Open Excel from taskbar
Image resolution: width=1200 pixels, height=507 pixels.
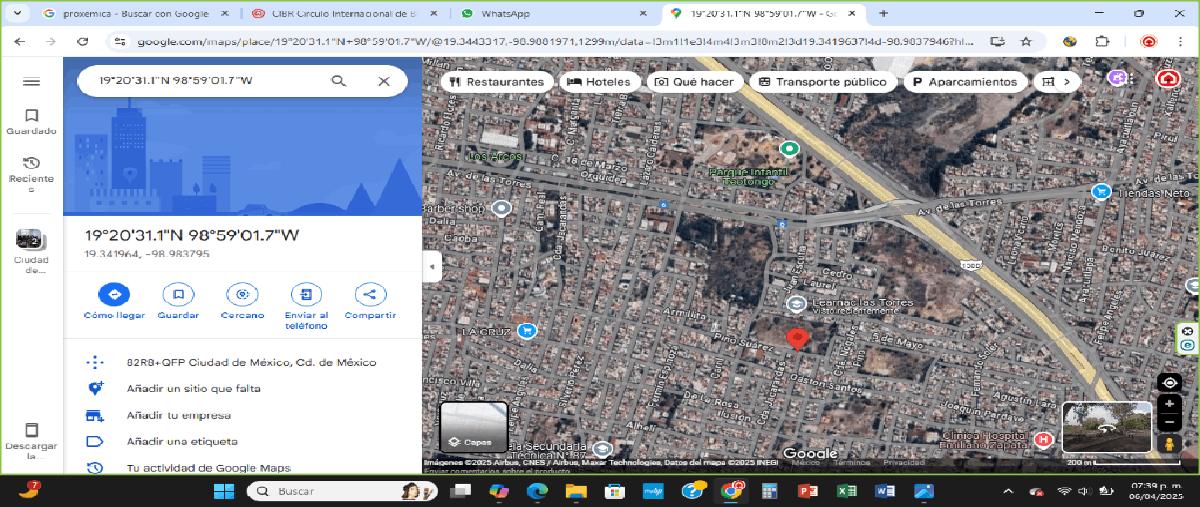point(847,491)
